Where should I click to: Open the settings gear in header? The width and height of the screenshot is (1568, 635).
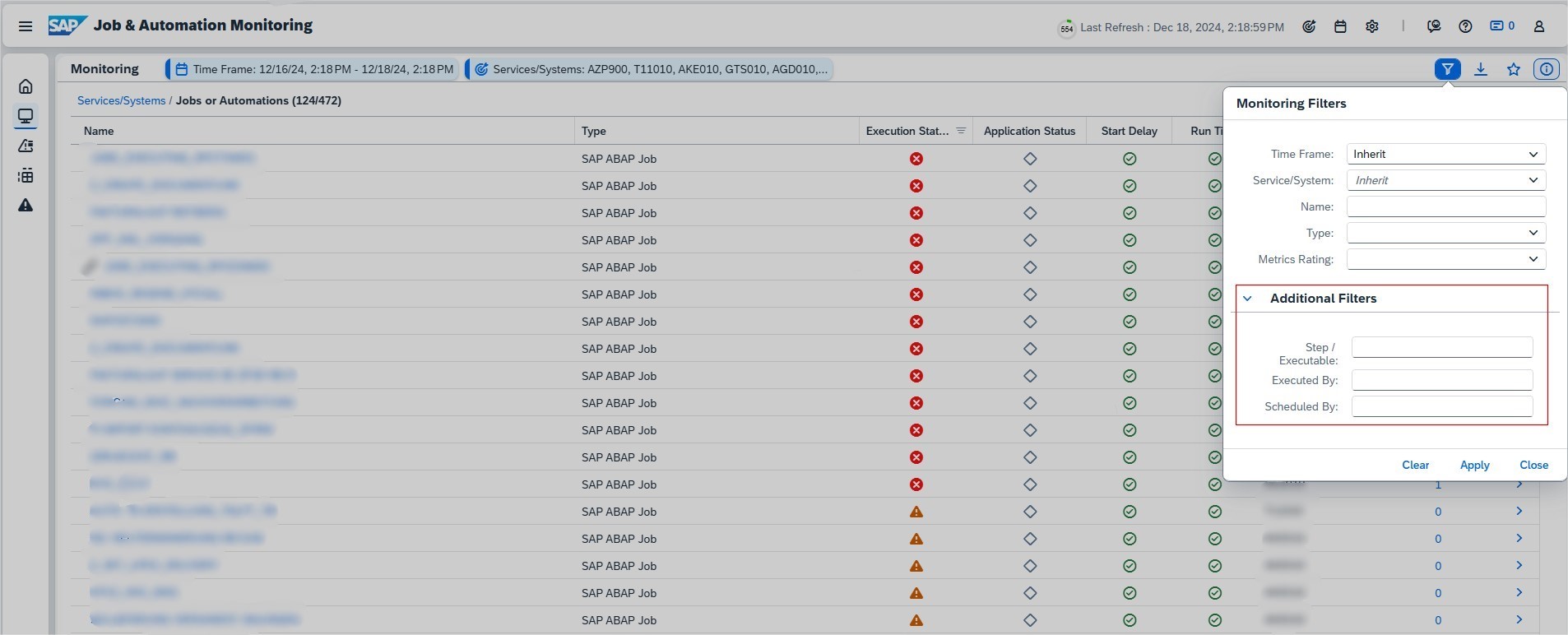click(1371, 26)
